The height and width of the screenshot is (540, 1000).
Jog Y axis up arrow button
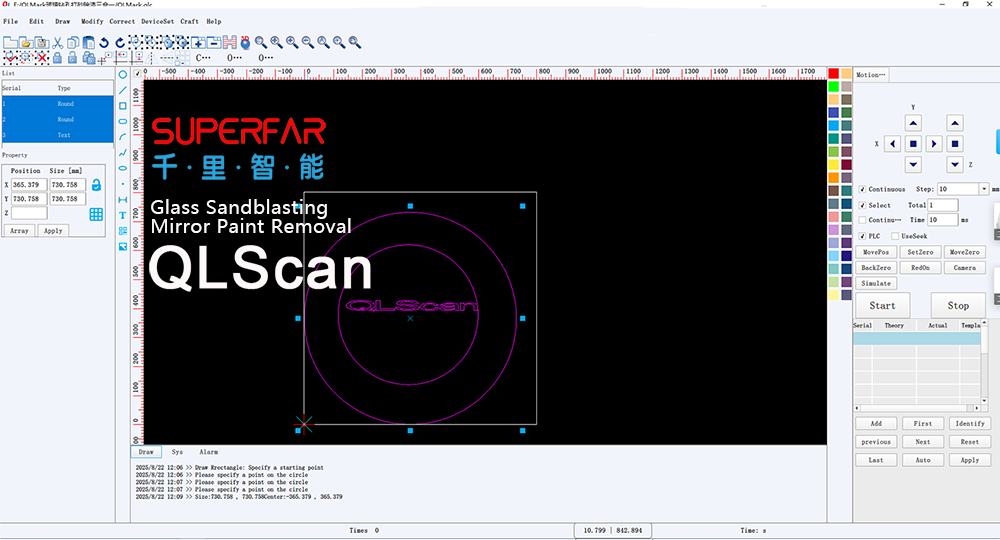point(913,123)
